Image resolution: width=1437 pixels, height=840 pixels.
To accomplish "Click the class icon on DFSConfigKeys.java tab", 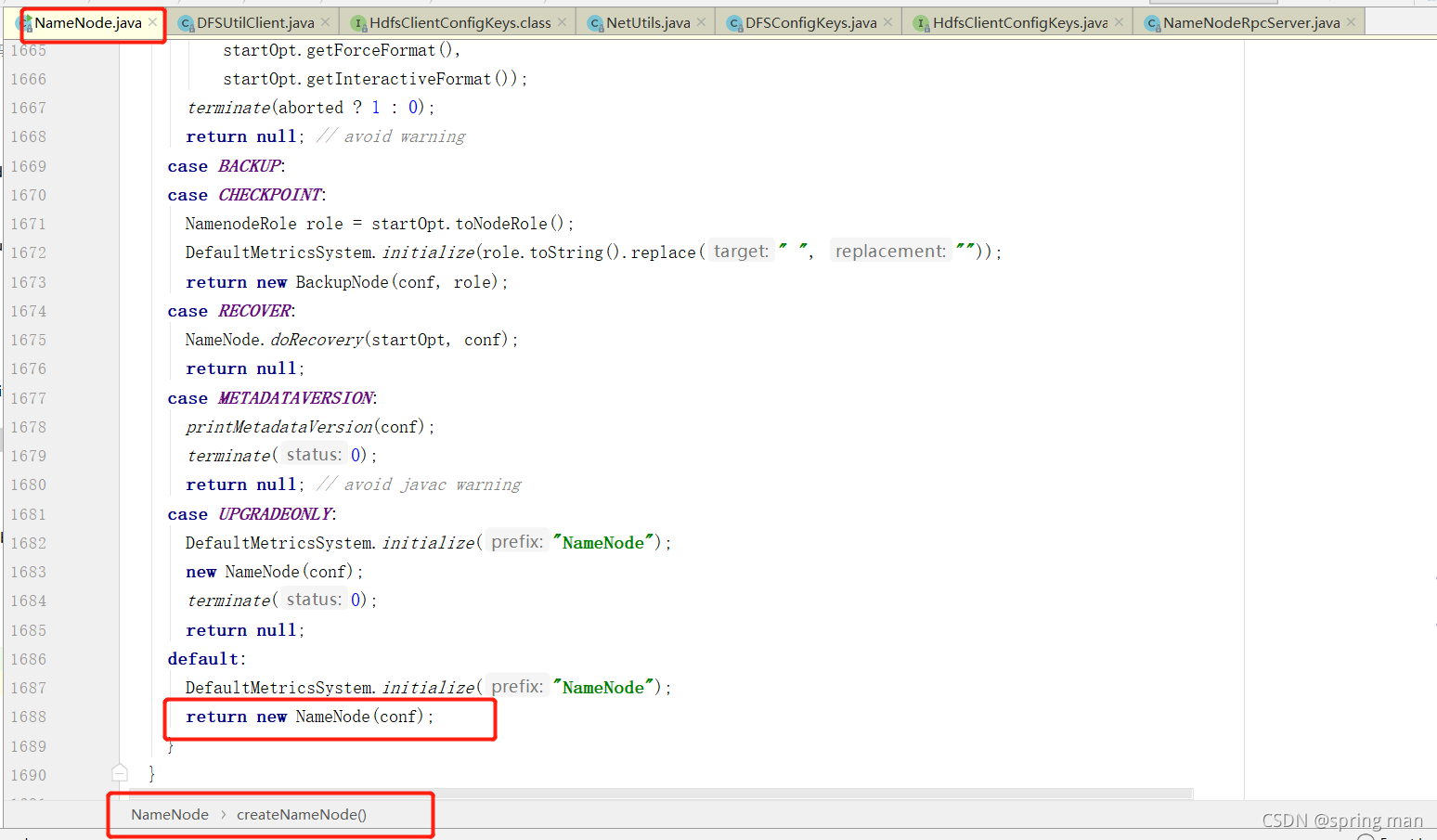I will pos(734,23).
